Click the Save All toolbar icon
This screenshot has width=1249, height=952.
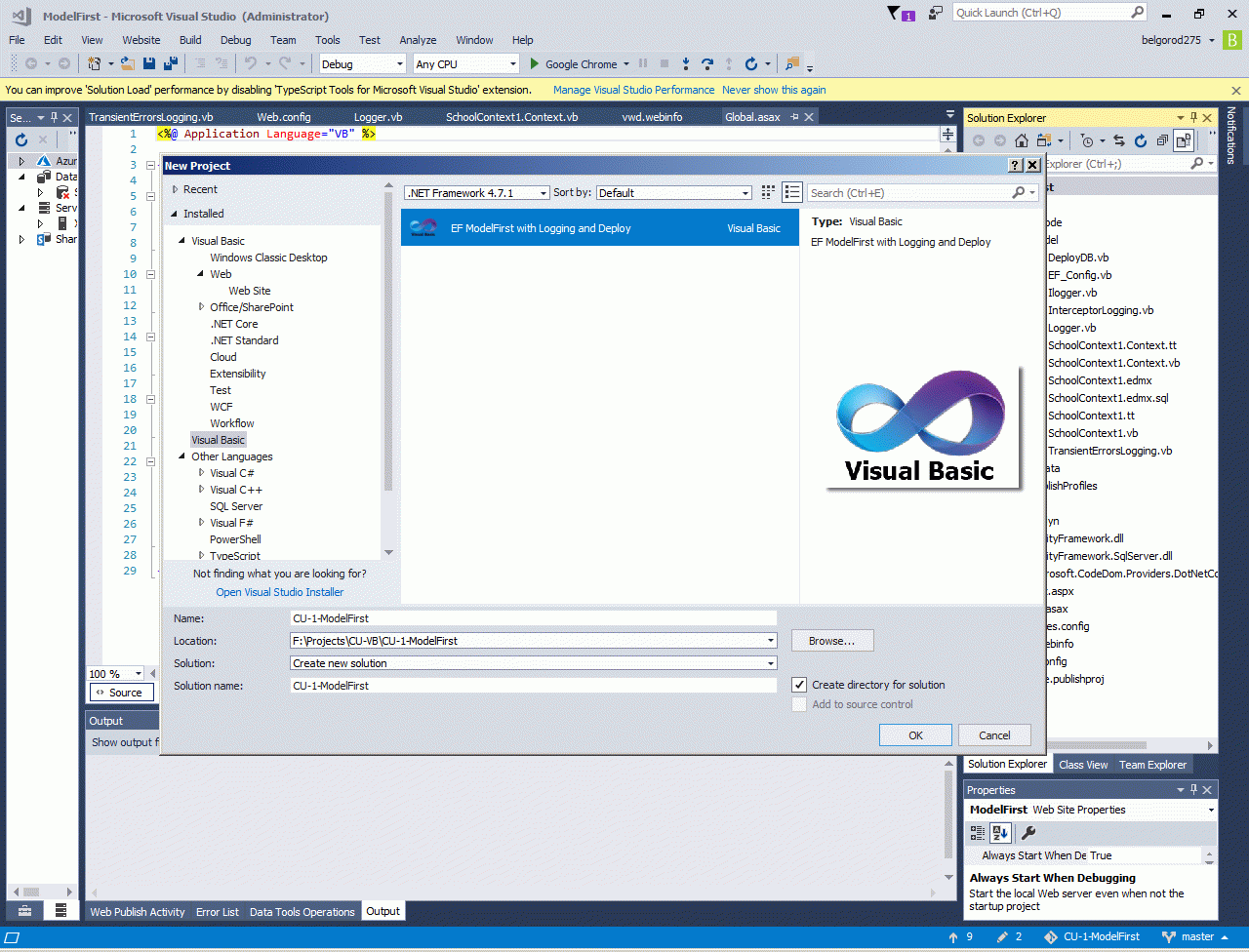click(x=171, y=64)
